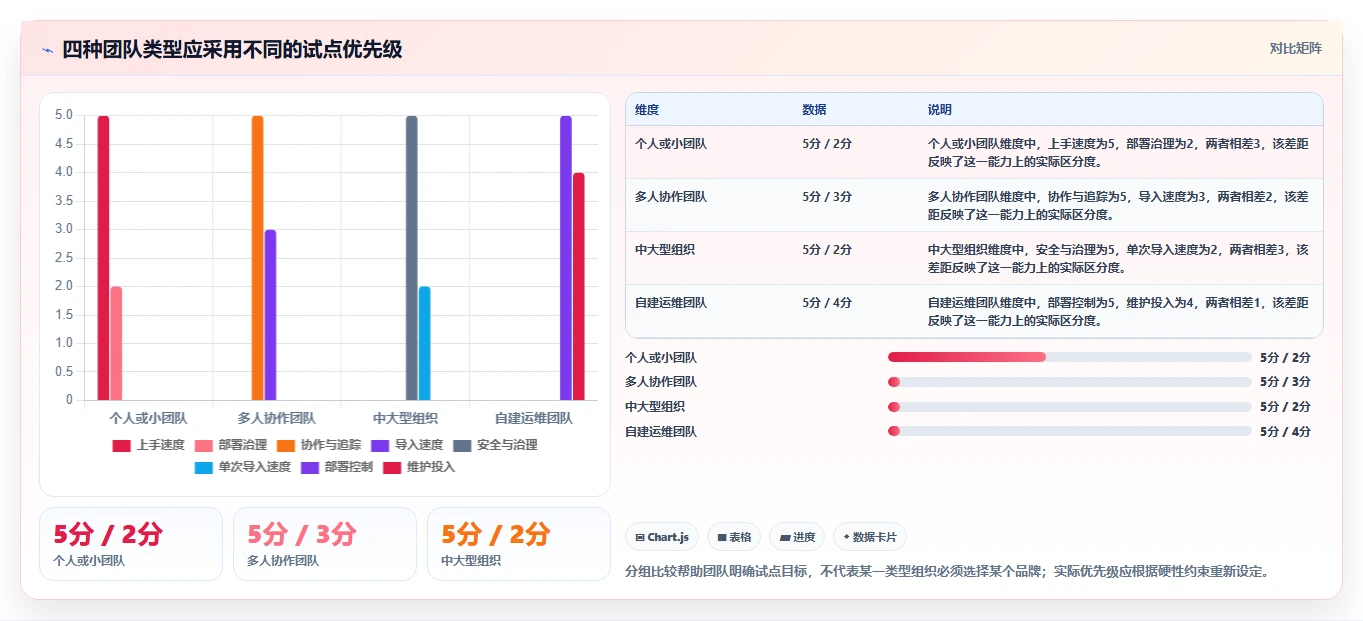Open the orange 5分 / 2分 中大型组织 data card

(519, 544)
